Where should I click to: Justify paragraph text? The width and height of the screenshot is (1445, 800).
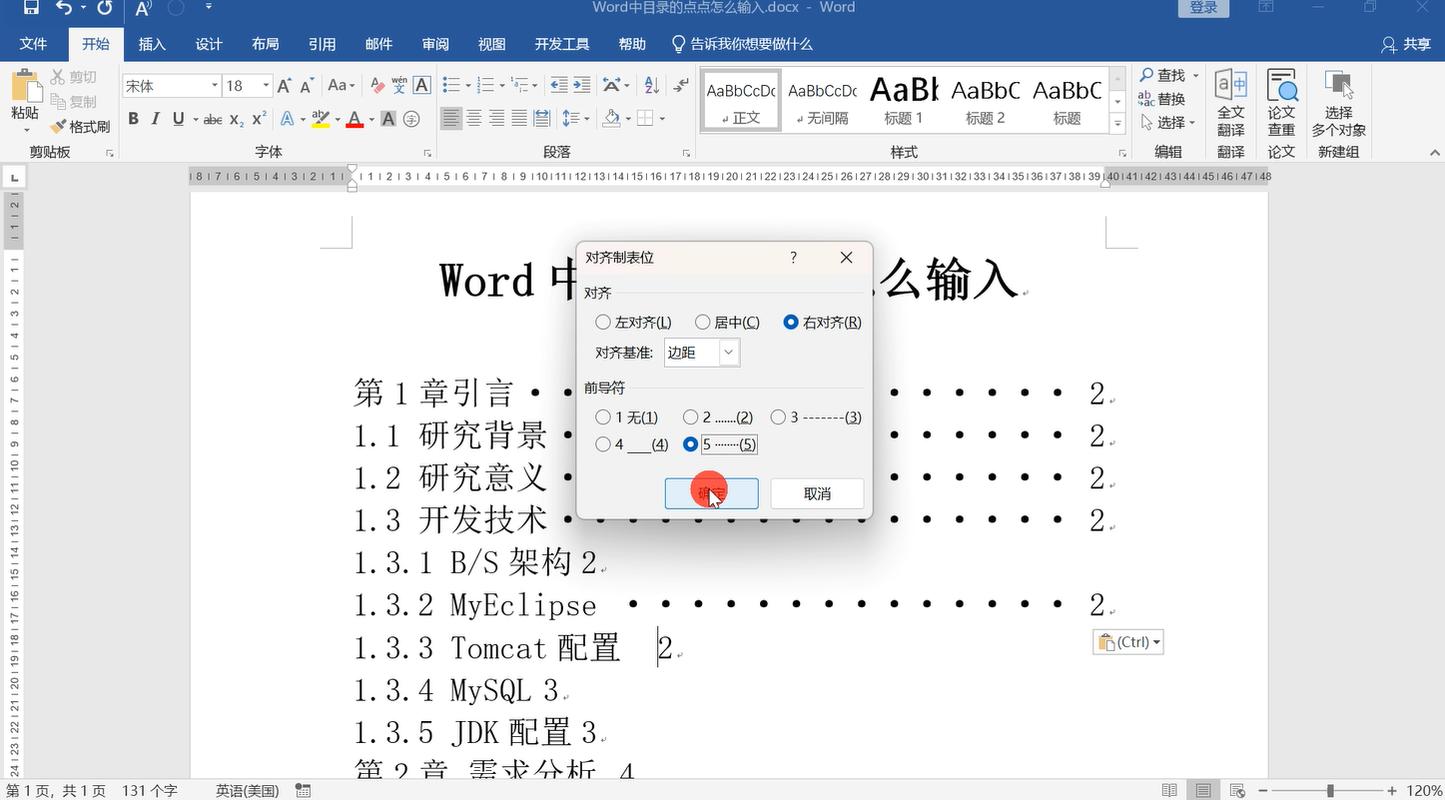(519, 119)
